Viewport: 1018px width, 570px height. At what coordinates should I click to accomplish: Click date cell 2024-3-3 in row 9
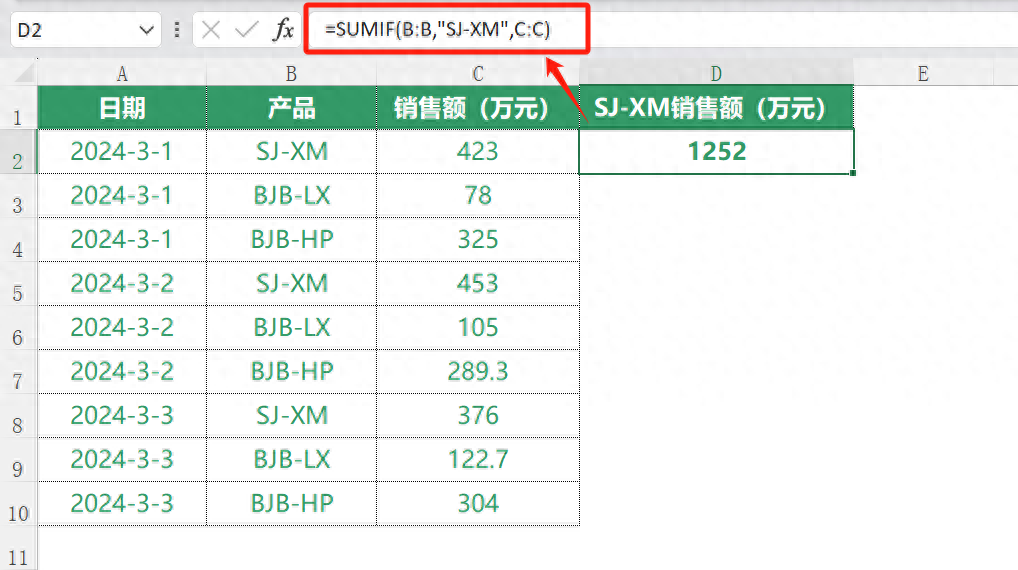(x=122, y=460)
